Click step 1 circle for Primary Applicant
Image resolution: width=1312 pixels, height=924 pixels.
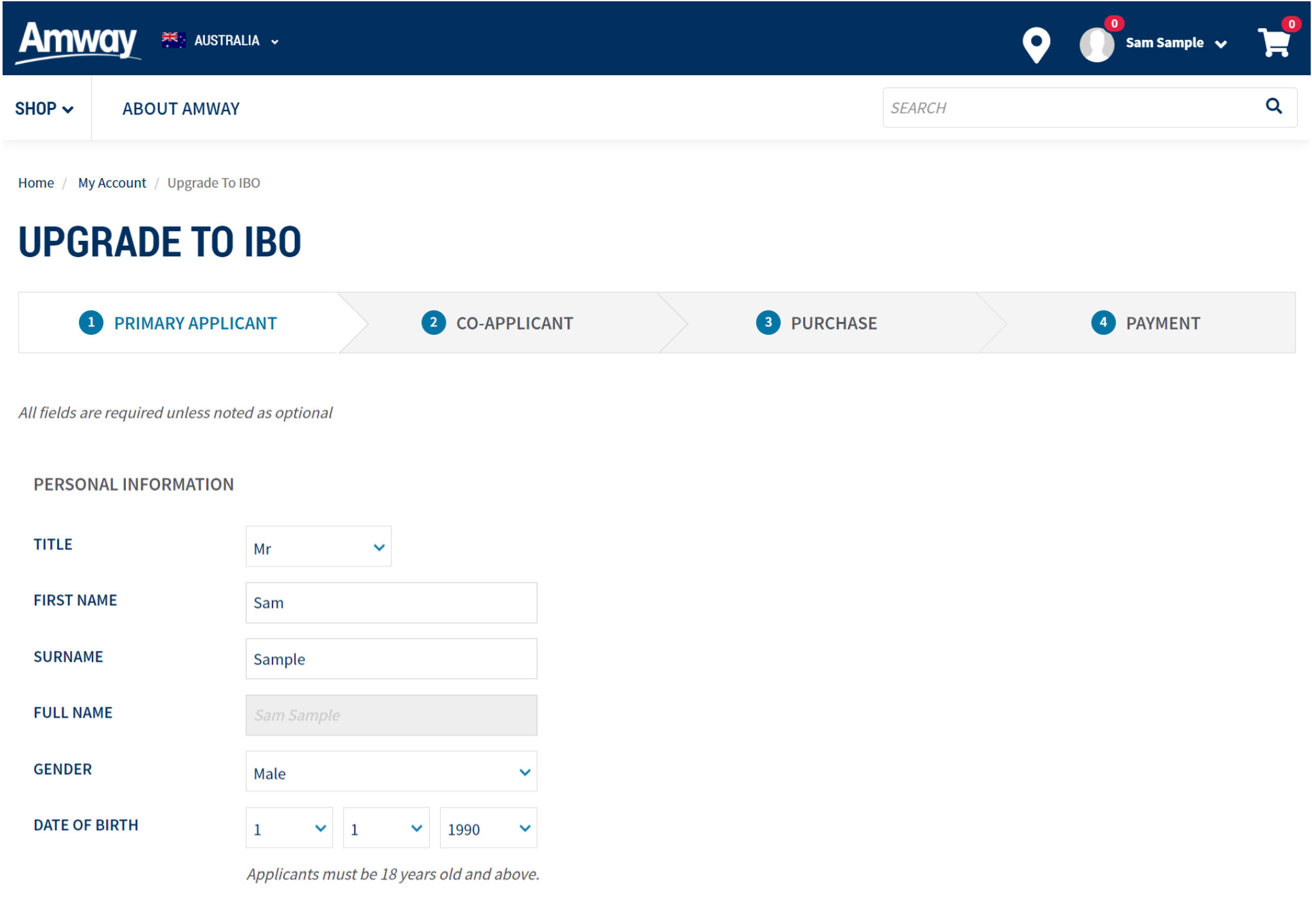(91, 323)
